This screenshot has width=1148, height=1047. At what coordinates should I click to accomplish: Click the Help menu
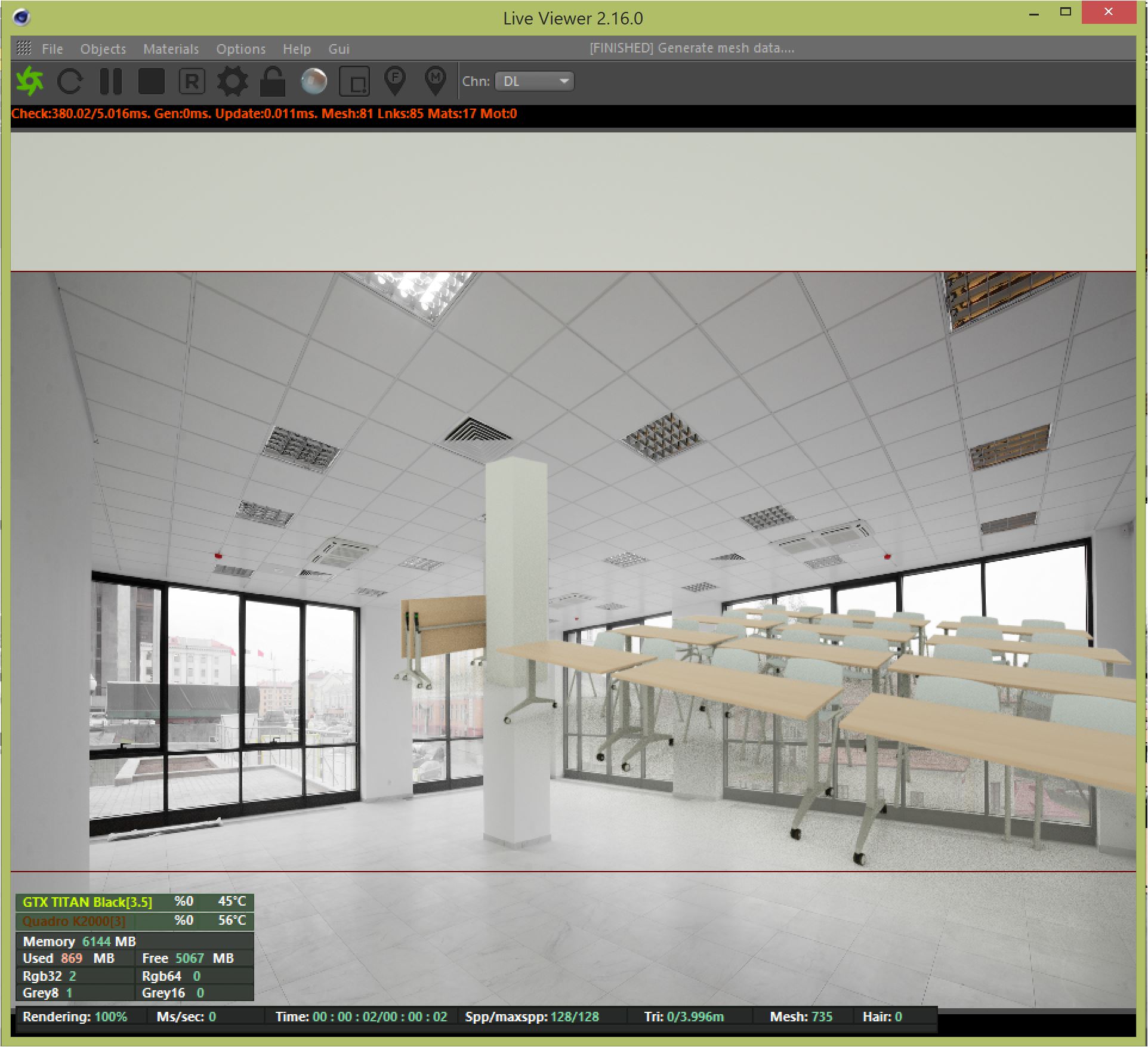click(297, 49)
